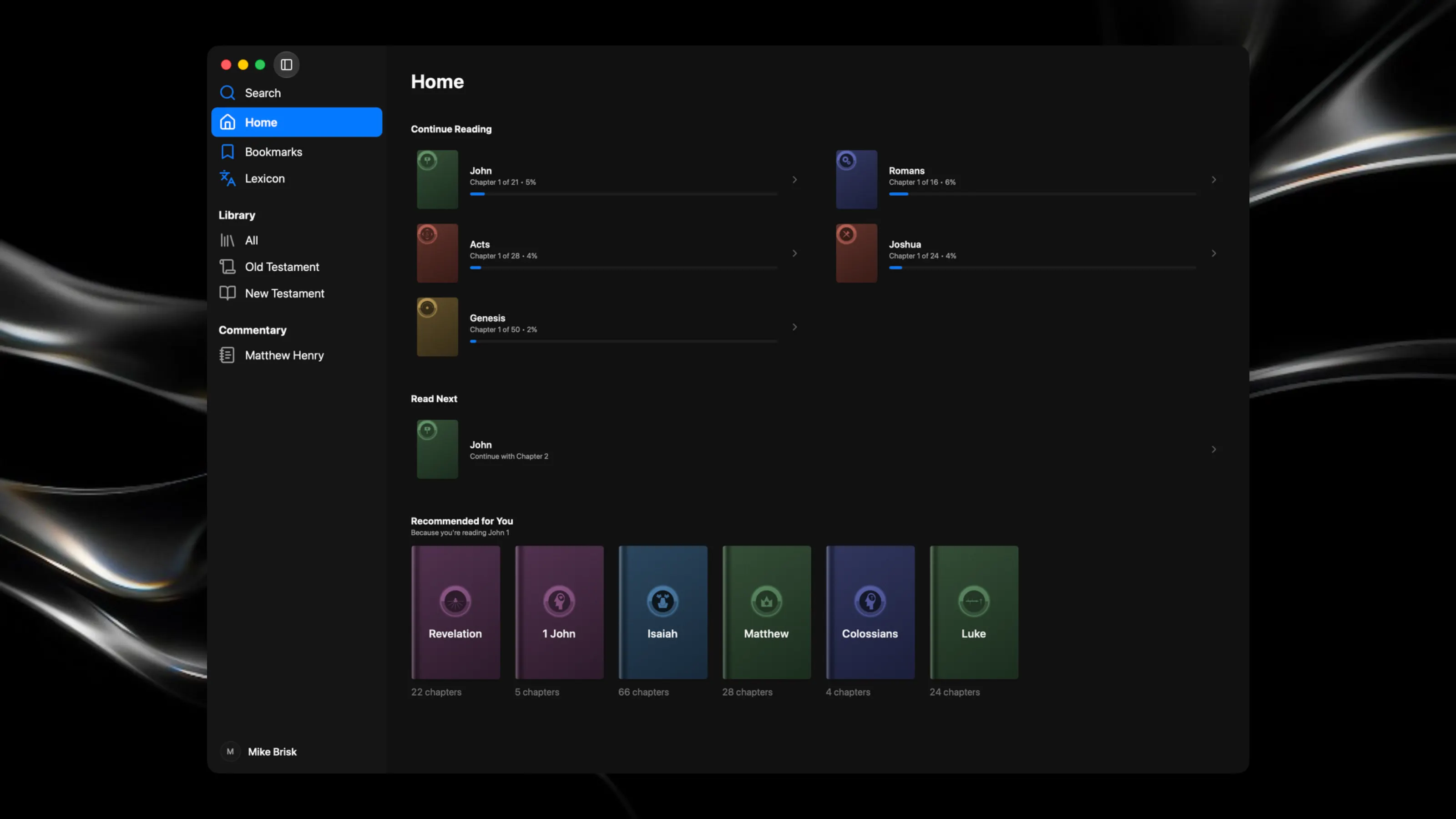Open Matthew Henry commentary
Image resolution: width=1456 pixels, height=819 pixels.
297,355
